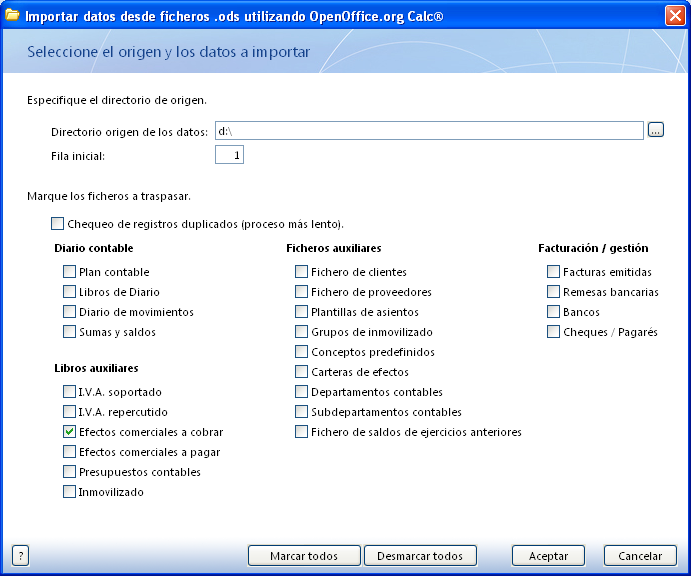Select the Cheques / Pagarés checkbox
Viewport: 691px width, 576px height.
(x=554, y=332)
